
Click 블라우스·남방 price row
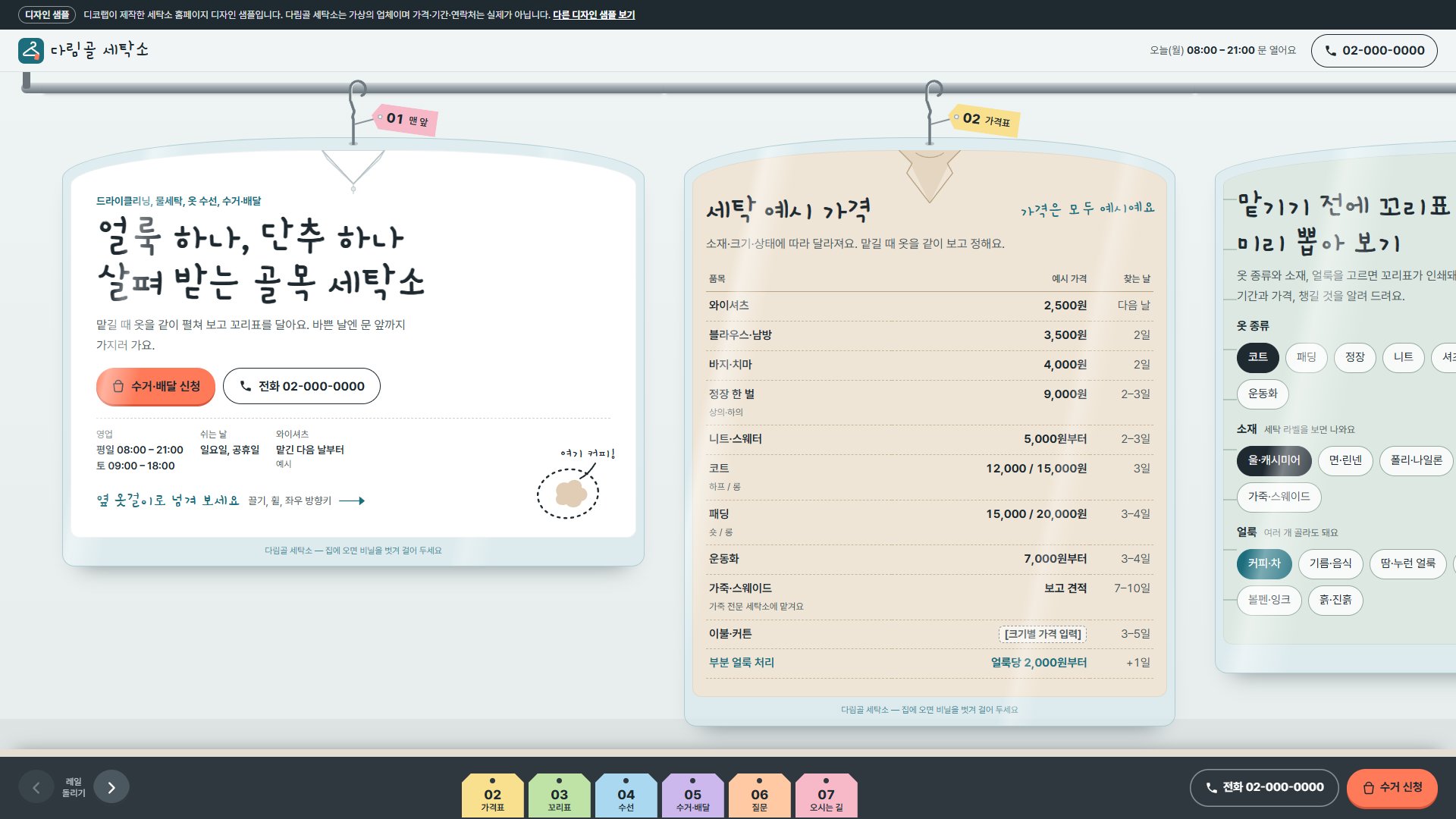pyautogui.click(x=930, y=335)
